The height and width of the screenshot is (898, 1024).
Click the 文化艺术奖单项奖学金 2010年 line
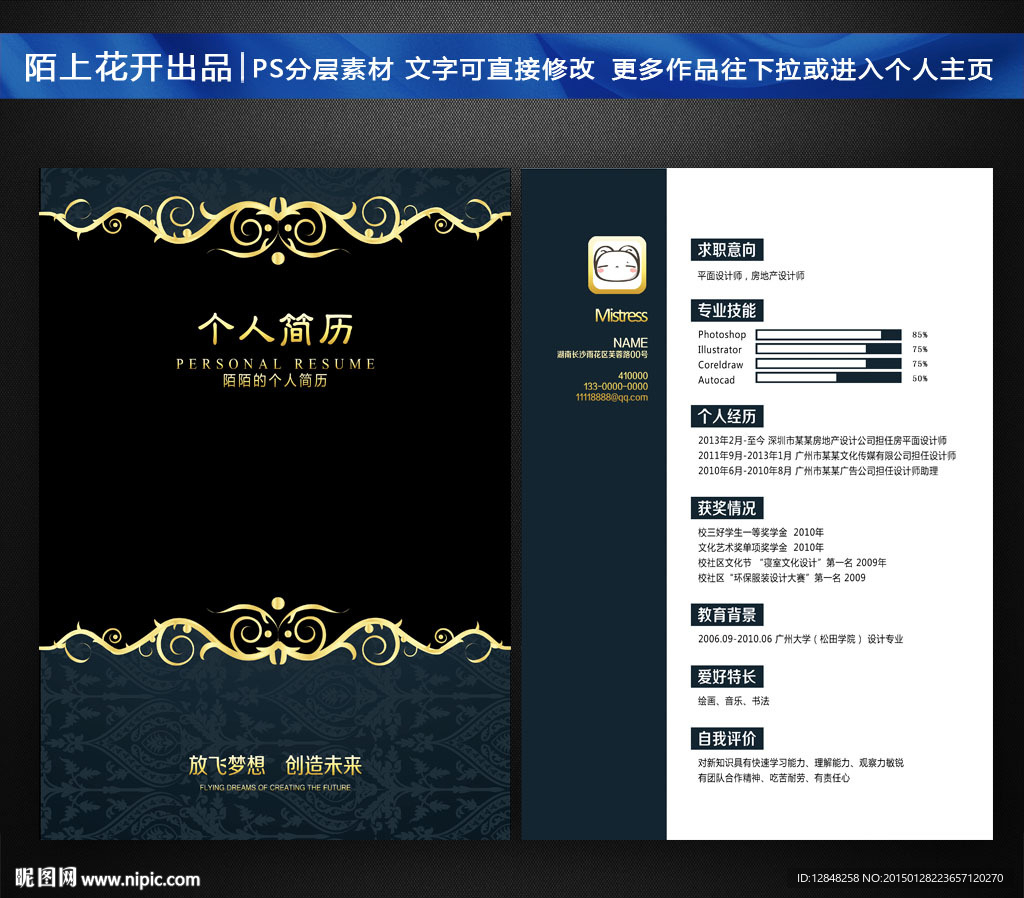761,547
